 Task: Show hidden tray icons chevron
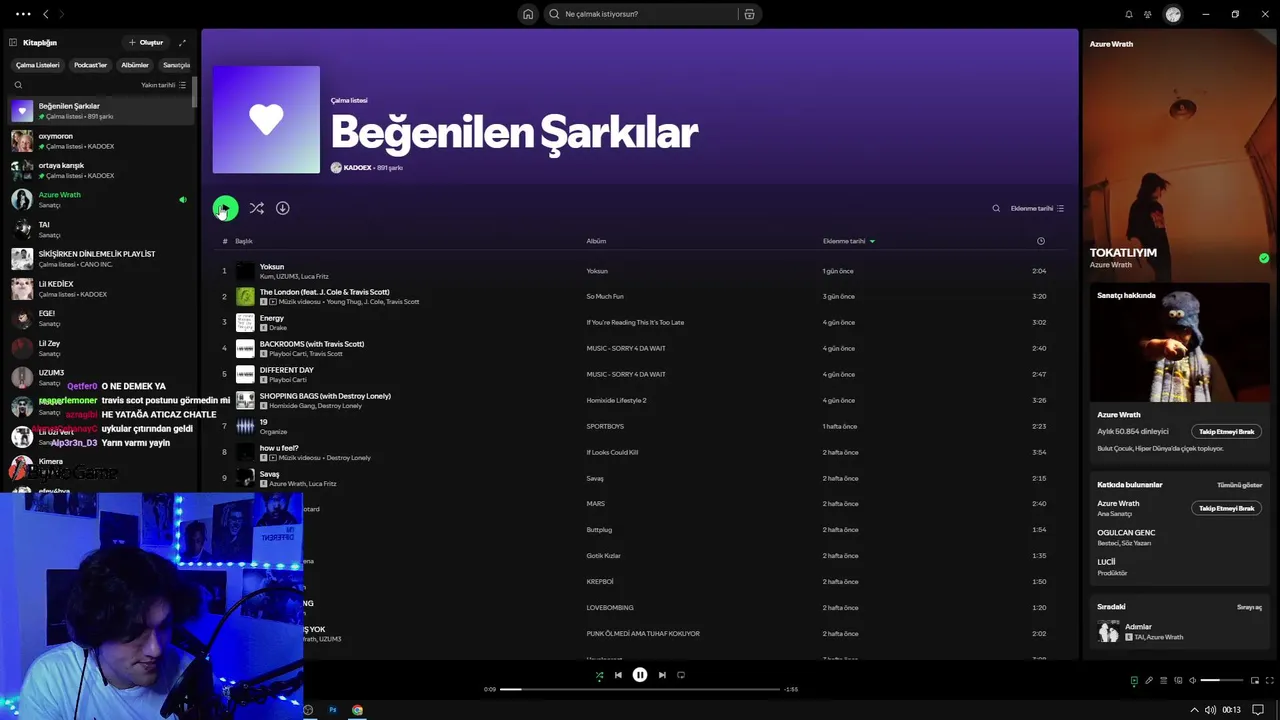pos(1194,710)
